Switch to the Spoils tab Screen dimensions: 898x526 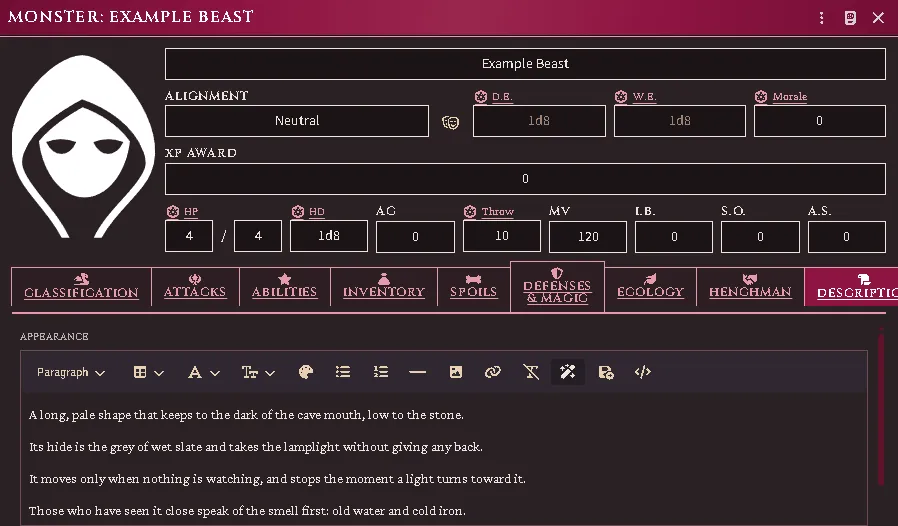pyautogui.click(x=474, y=286)
